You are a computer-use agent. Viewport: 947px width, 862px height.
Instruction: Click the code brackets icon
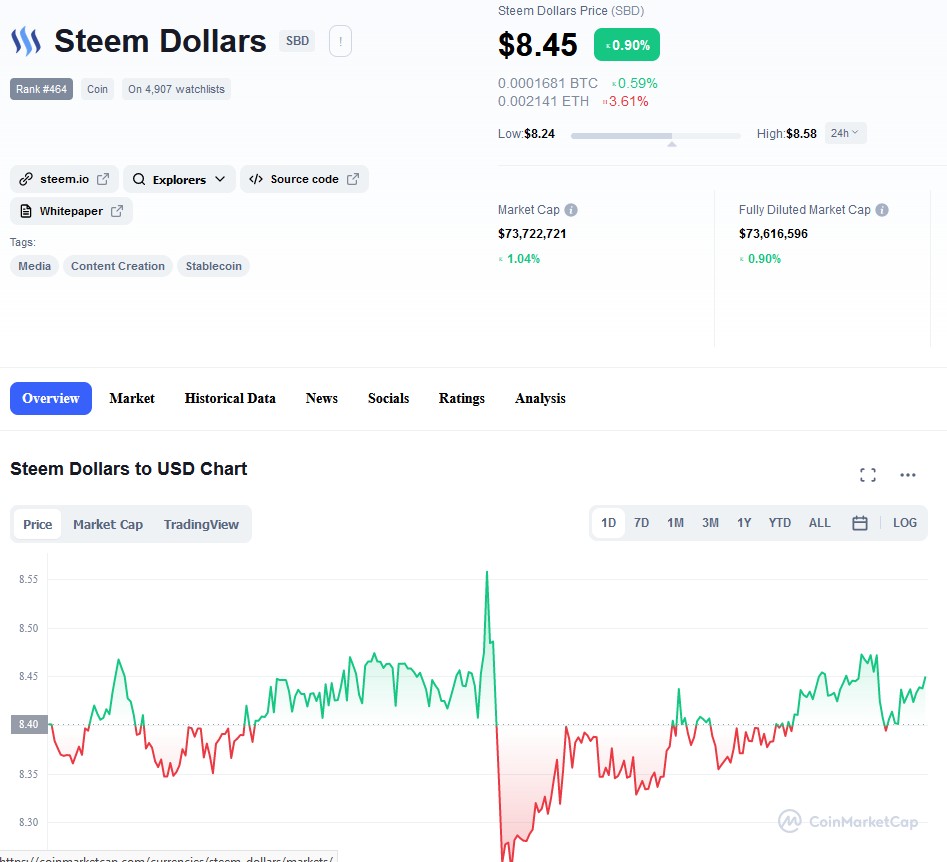click(255, 179)
